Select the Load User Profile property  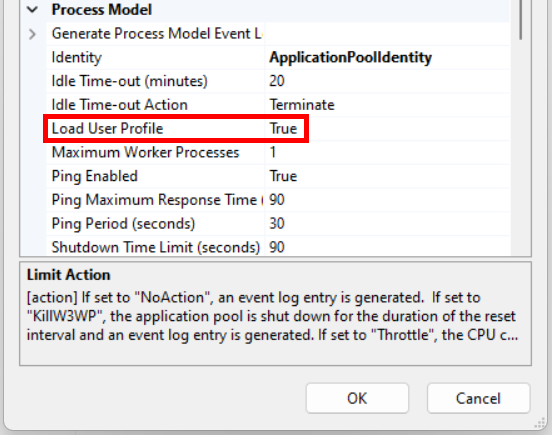click(x=107, y=129)
